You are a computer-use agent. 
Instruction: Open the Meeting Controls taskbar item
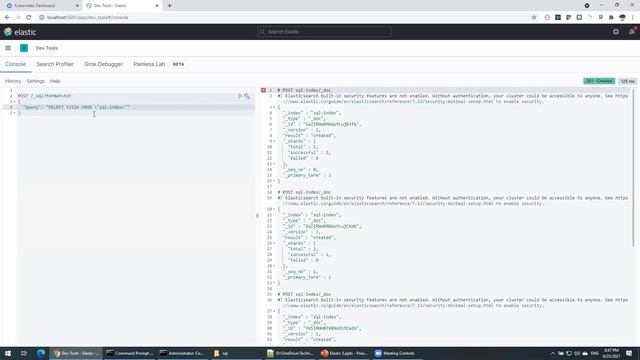tap(395, 353)
